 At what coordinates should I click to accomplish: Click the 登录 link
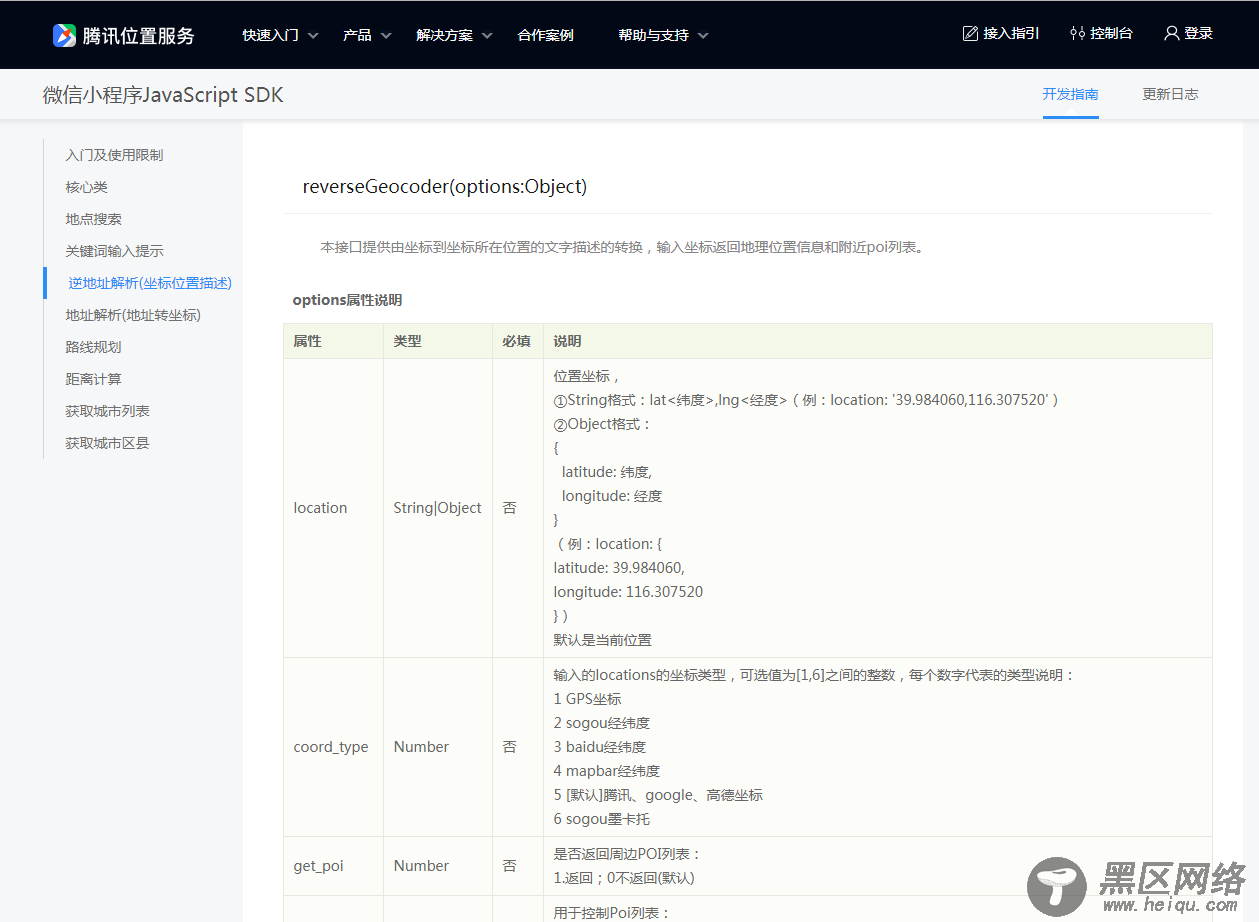[x=1199, y=34]
